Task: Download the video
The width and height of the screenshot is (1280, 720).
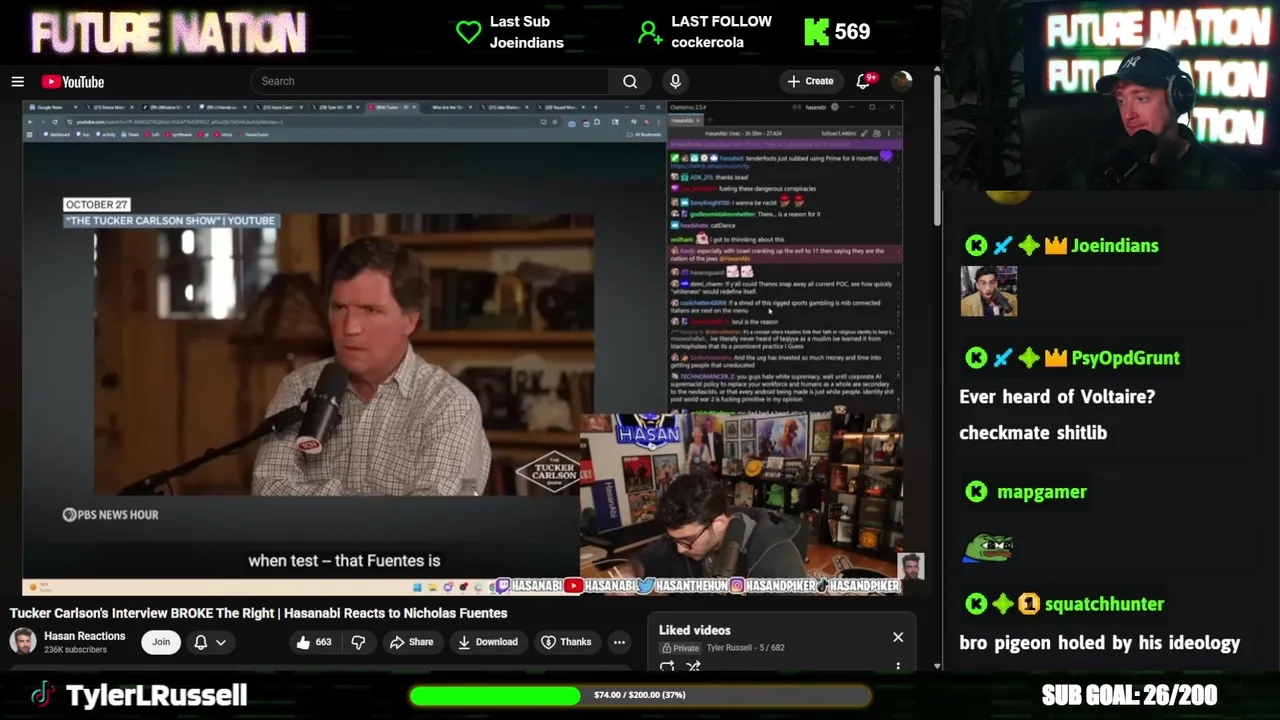Action: pos(487,642)
